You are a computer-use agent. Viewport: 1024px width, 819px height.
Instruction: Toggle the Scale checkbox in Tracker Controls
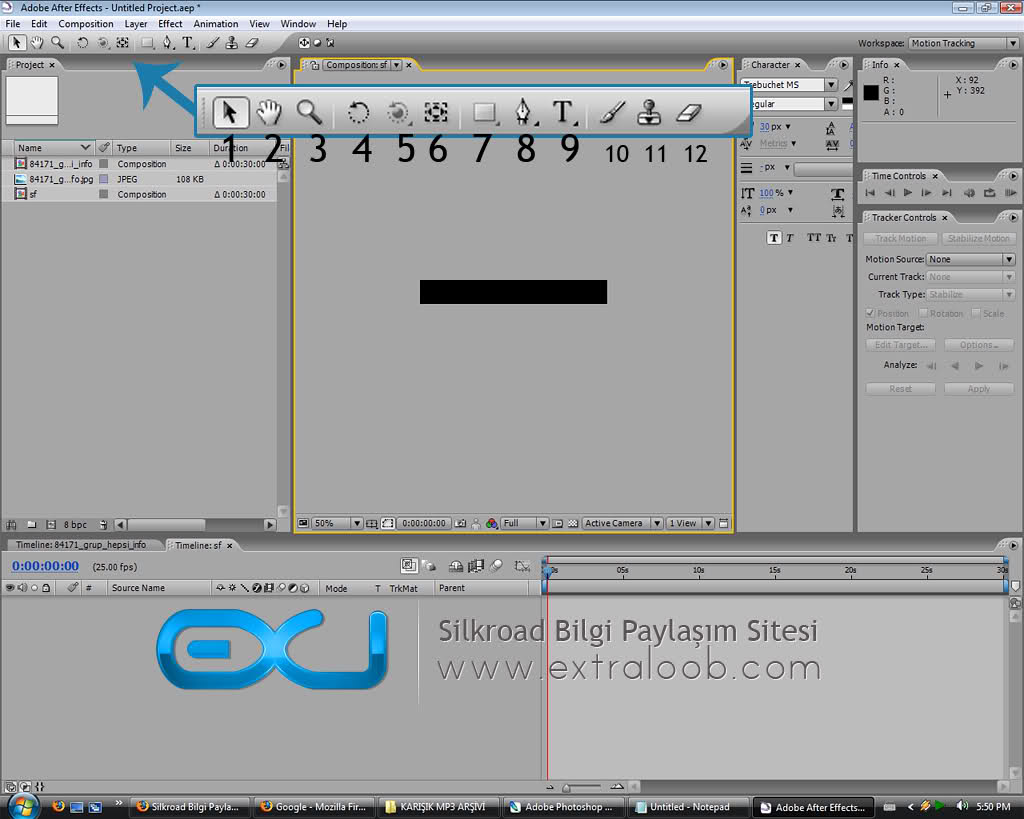pyautogui.click(x=976, y=313)
